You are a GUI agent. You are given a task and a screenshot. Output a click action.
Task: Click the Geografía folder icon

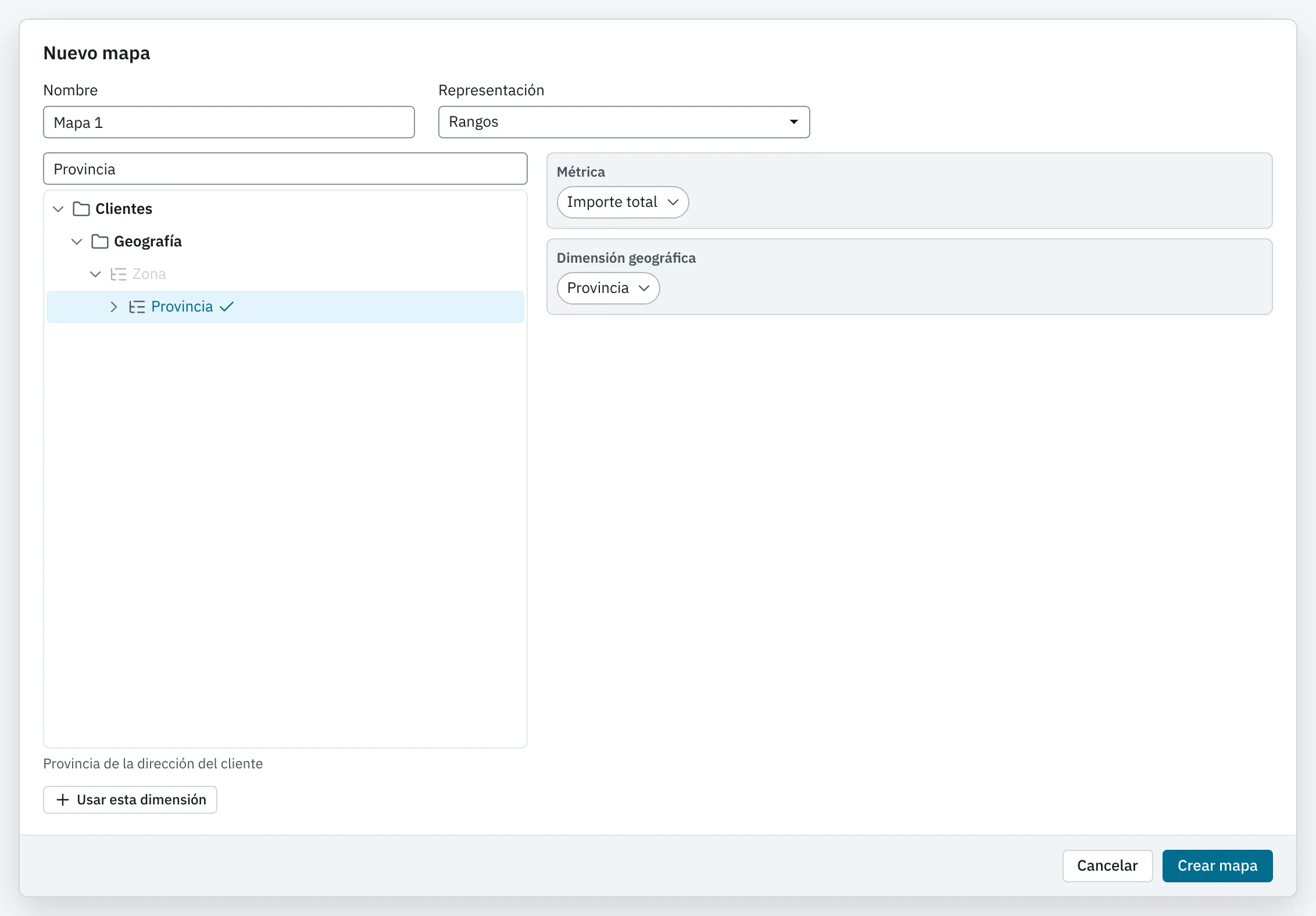pyautogui.click(x=100, y=241)
